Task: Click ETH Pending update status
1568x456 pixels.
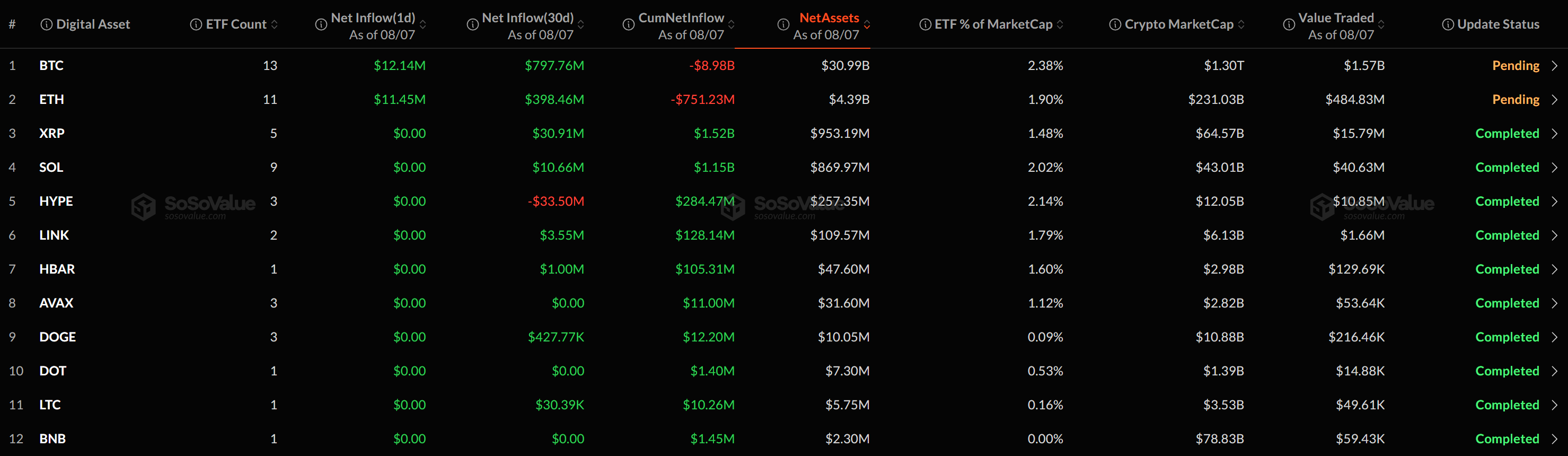Action: point(1516,100)
